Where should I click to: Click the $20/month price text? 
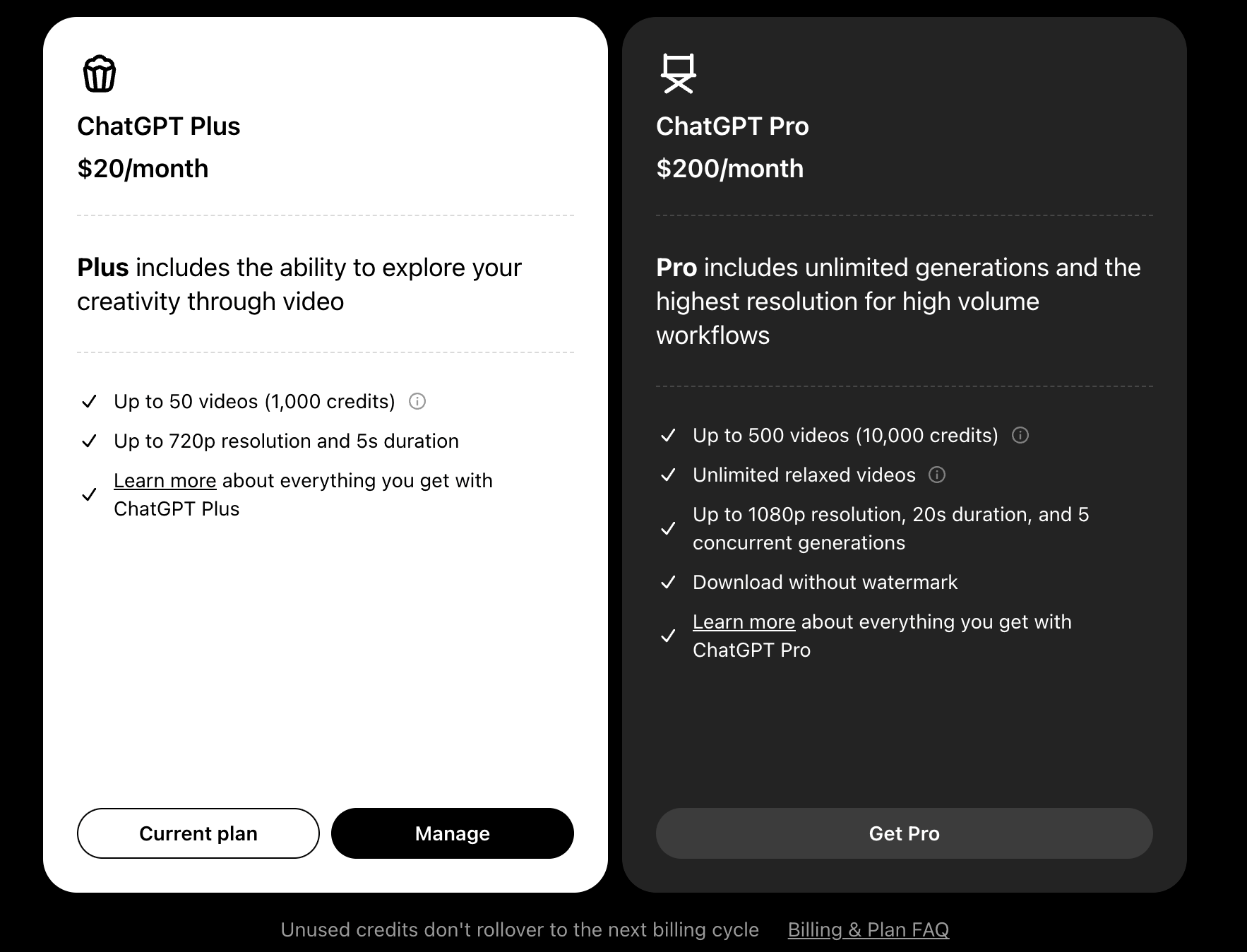click(143, 169)
